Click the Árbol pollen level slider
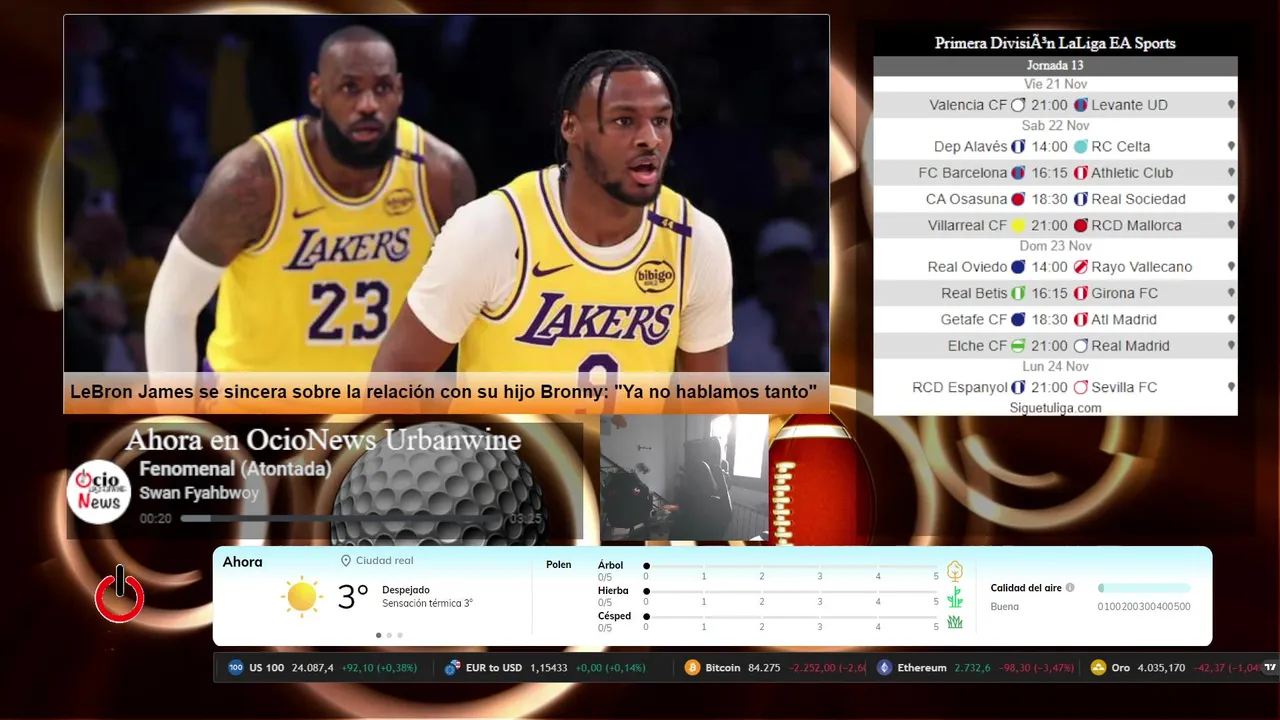Viewport: 1280px width, 720px height. pyautogui.click(x=791, y=566)
